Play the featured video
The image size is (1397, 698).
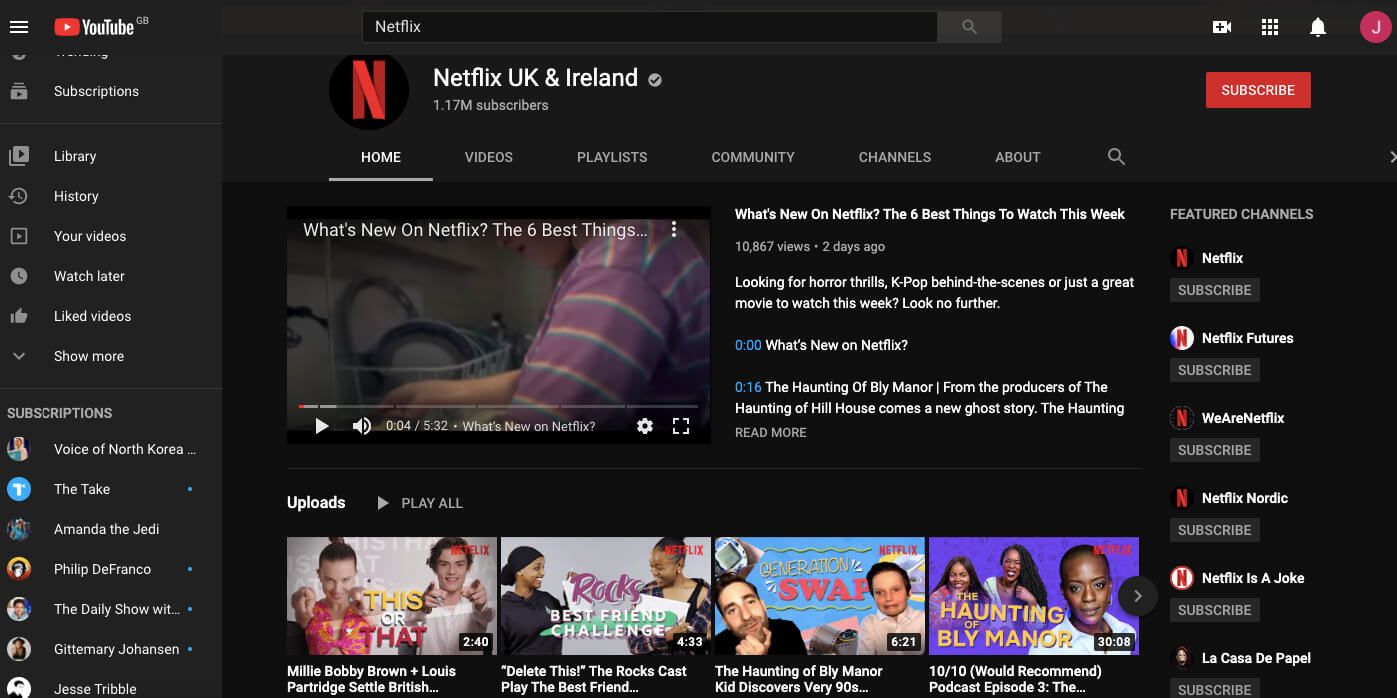[x=321, y=426]
